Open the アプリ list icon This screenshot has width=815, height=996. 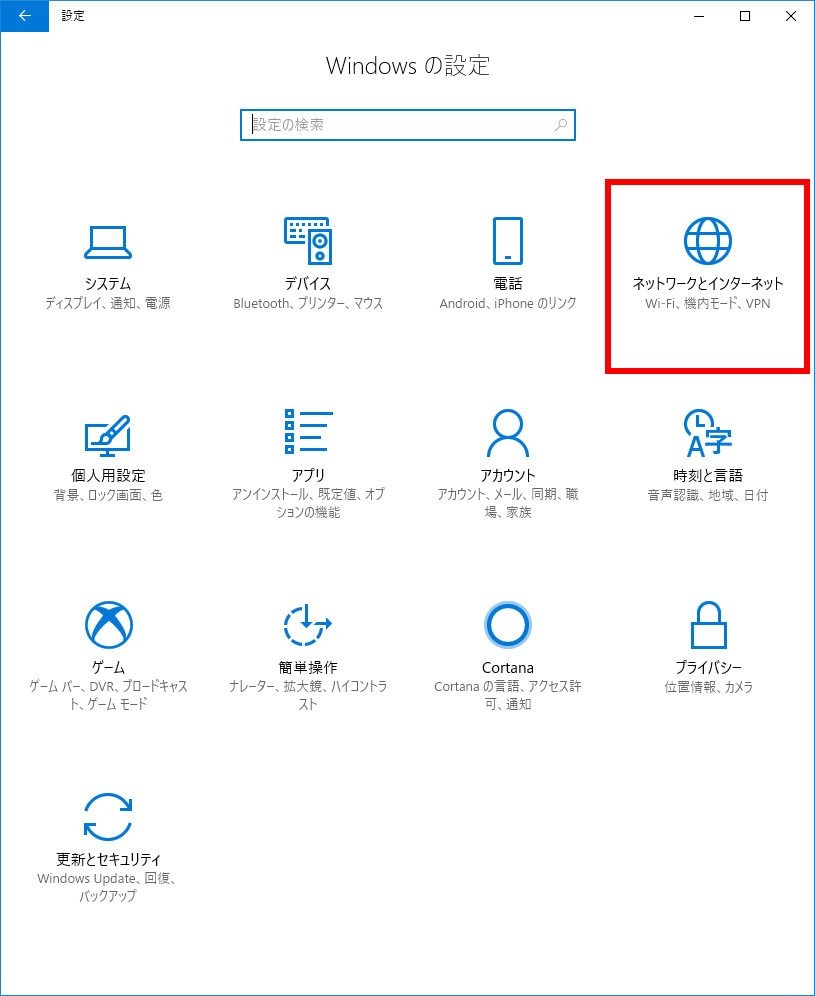click(308, 432)
